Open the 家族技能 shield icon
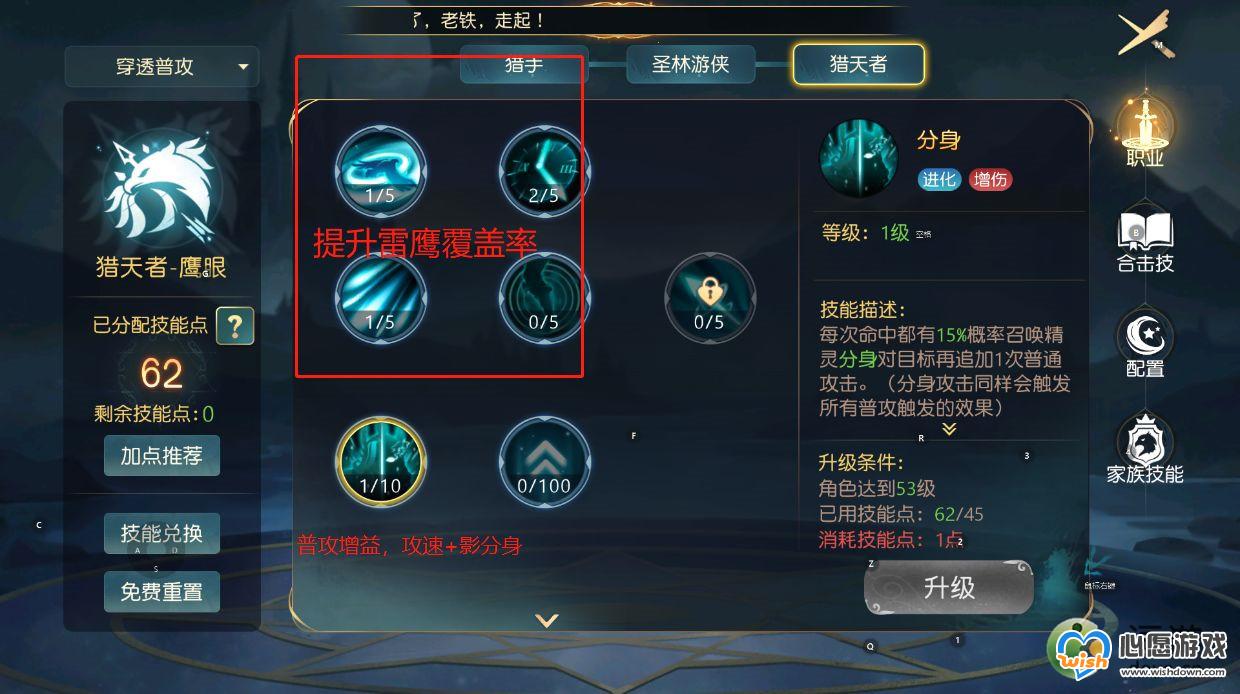This screenshot has width=1240, height=694. point(1145,450)
